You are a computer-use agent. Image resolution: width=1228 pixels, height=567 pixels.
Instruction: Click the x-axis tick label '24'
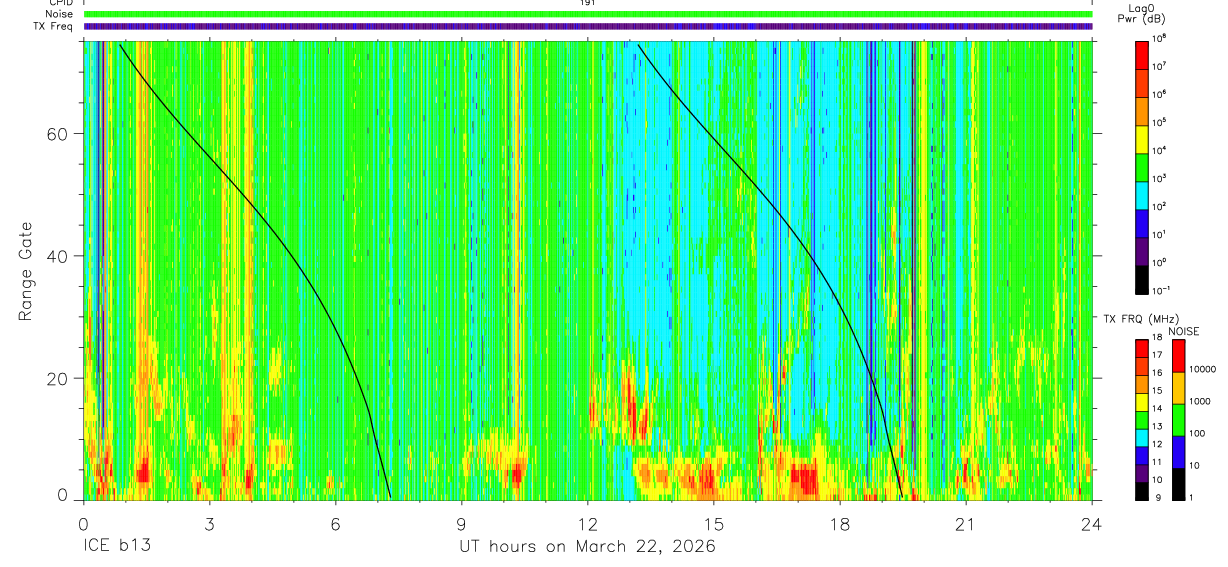[x=1091, y=524]
